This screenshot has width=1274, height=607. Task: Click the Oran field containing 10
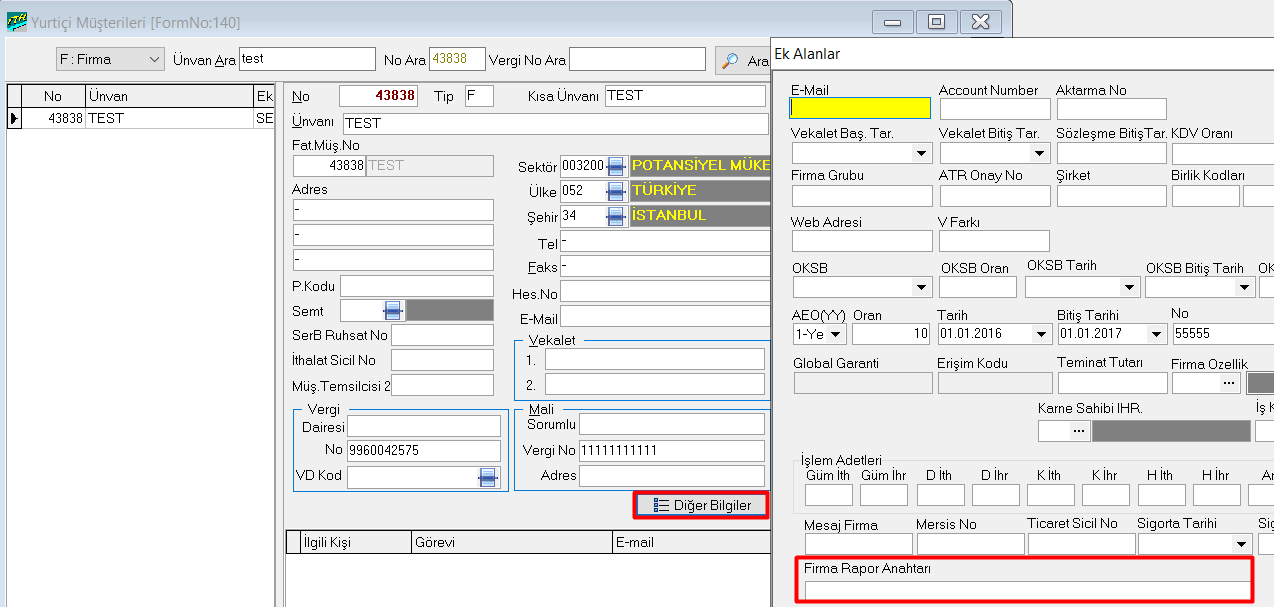coord(892,334)
